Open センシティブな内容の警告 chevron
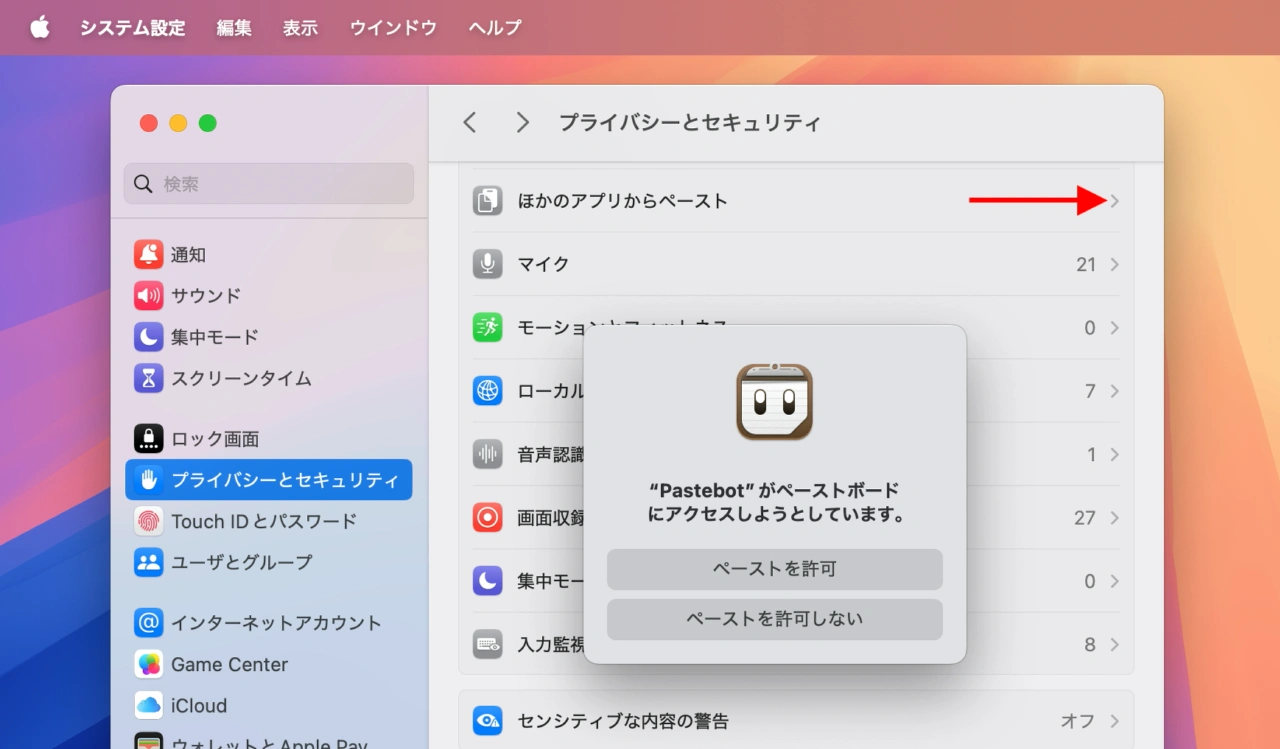 (x=1114, y=721)
